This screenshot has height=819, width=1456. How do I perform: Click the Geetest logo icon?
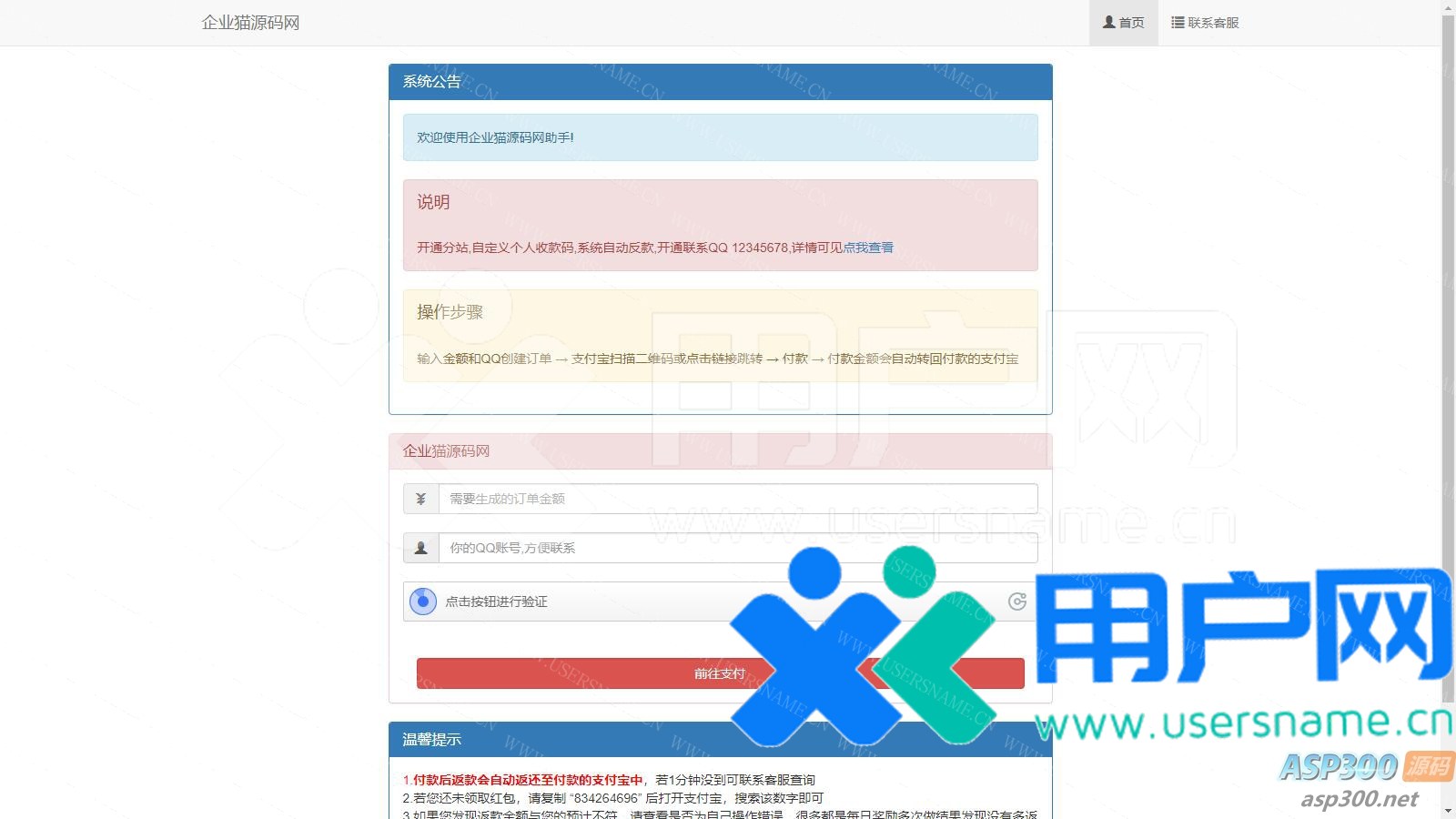pyautogui.click(x=1017, y=602)
